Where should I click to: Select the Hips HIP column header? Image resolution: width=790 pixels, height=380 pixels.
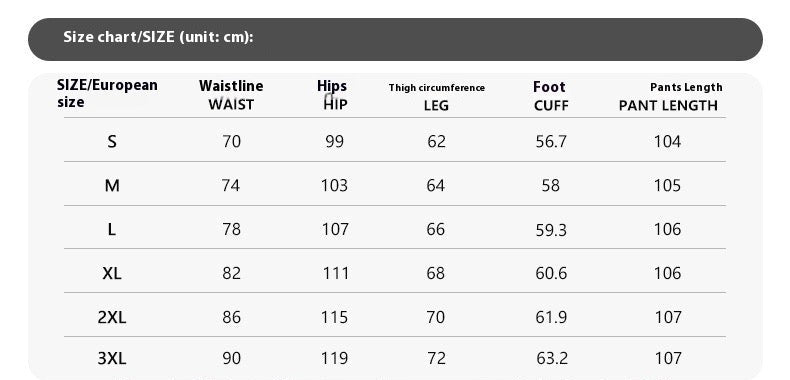333,95
